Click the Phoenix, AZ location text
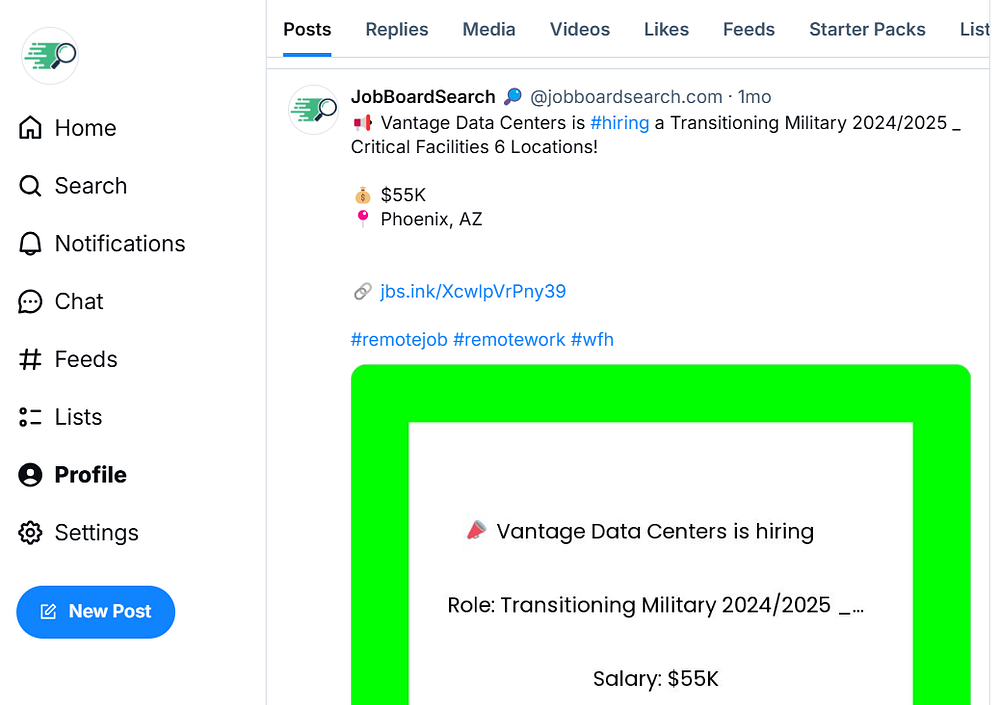The height and width of the screenshot is (705, 1000). pyautogui.click(x=431, y=219)
